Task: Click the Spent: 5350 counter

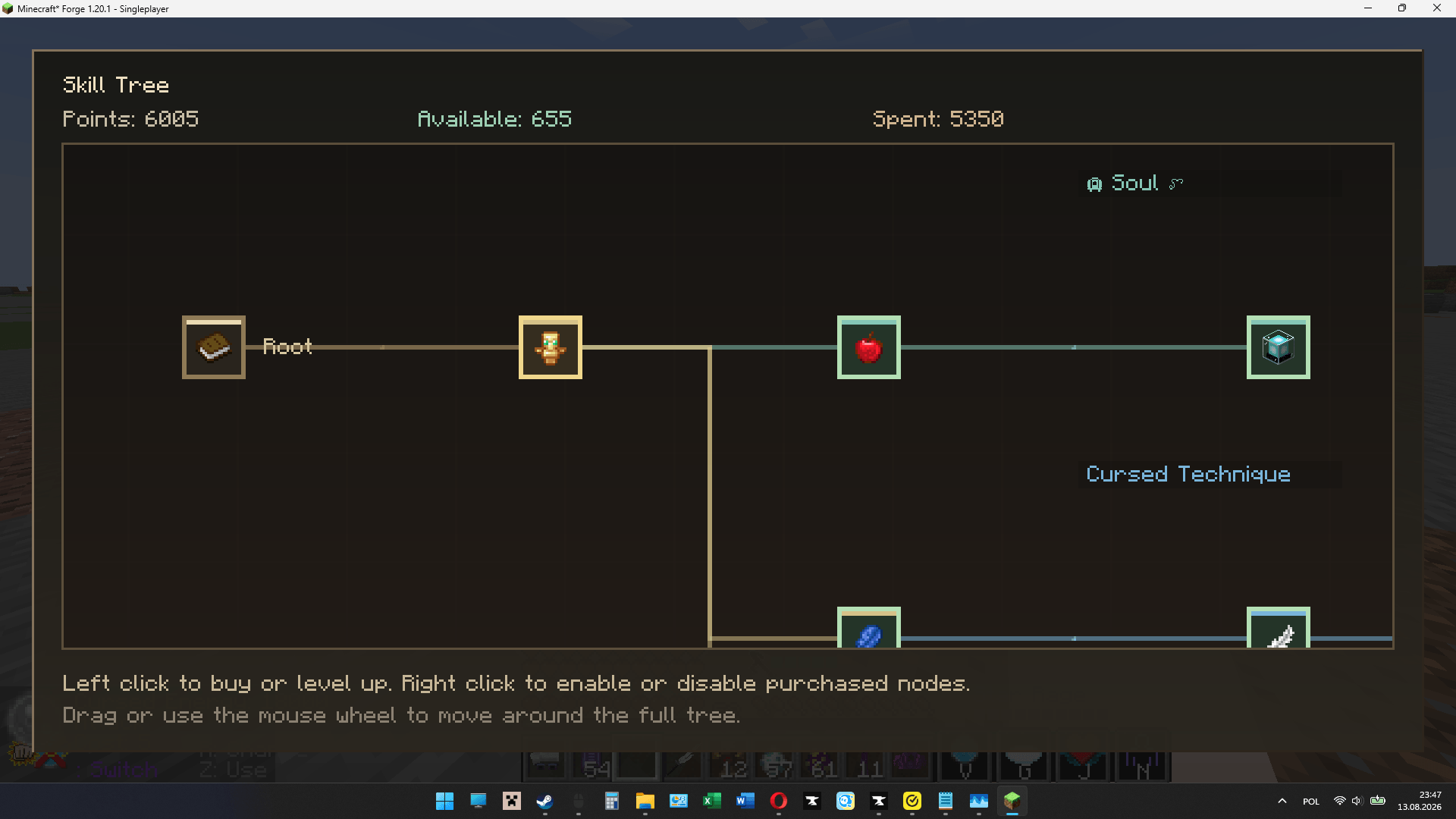Action: coord(938,119)
